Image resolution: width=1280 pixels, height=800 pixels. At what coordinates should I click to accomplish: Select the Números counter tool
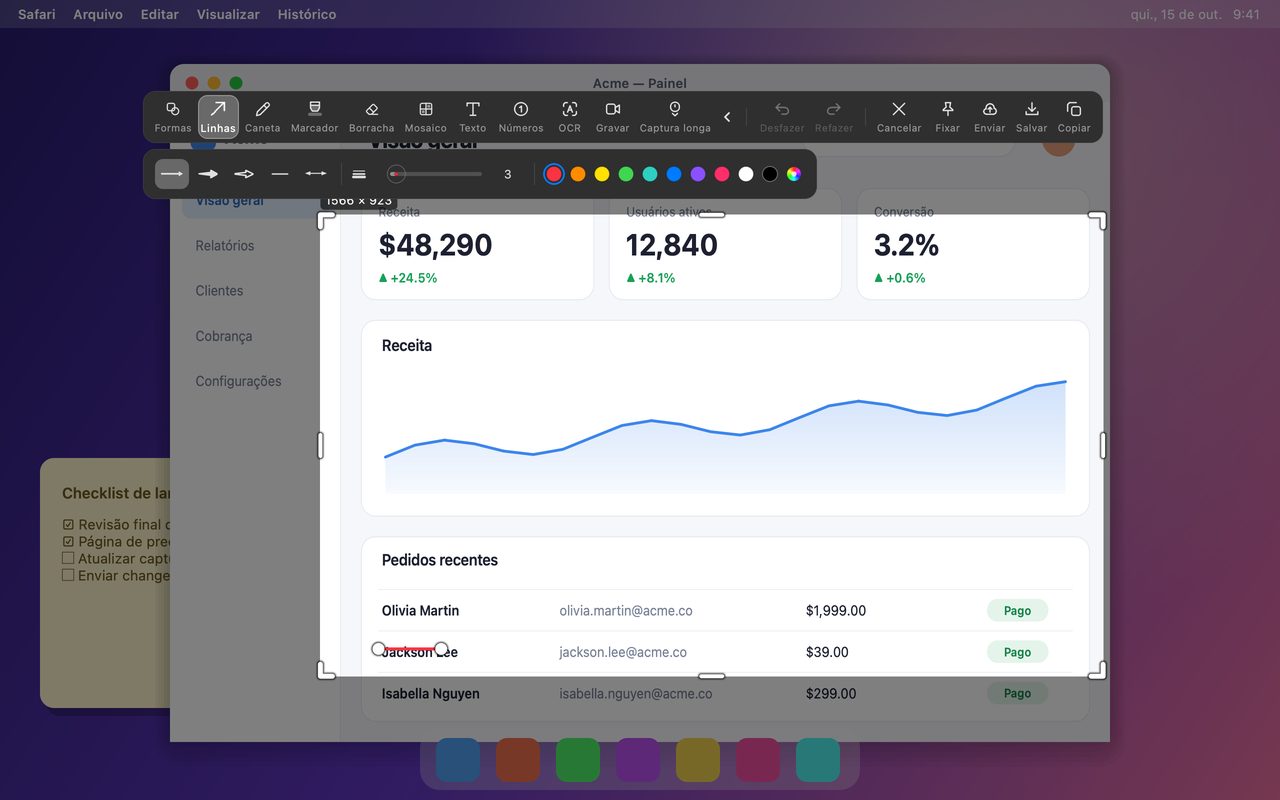tap(520, 117)
